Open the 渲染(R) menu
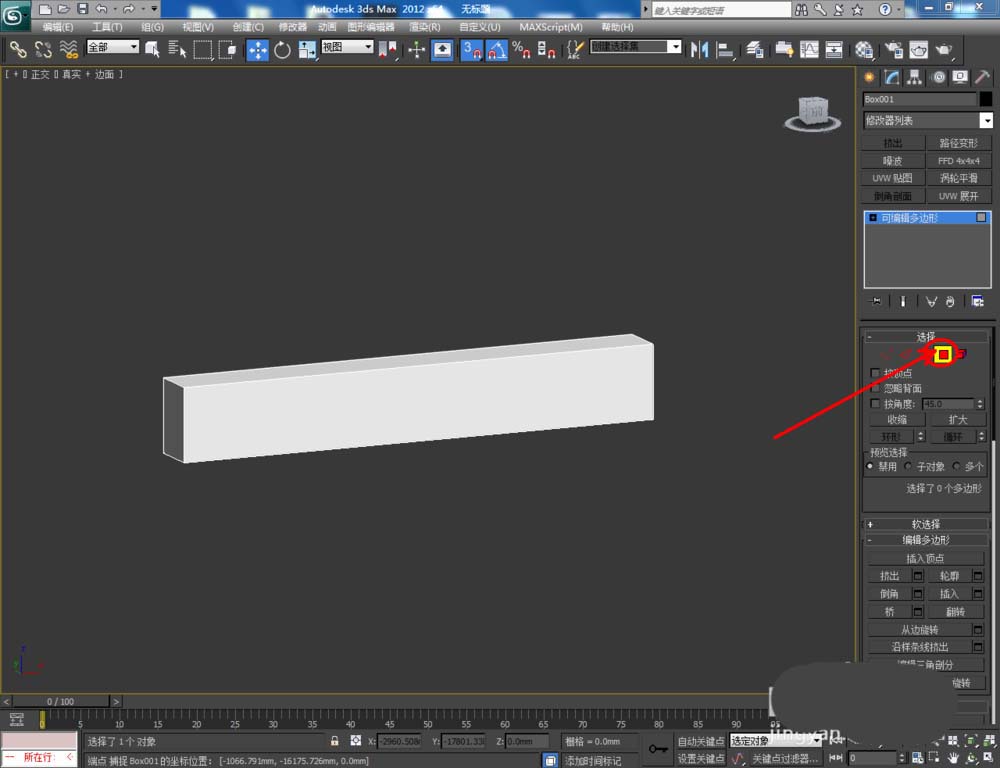 [425, 27]
